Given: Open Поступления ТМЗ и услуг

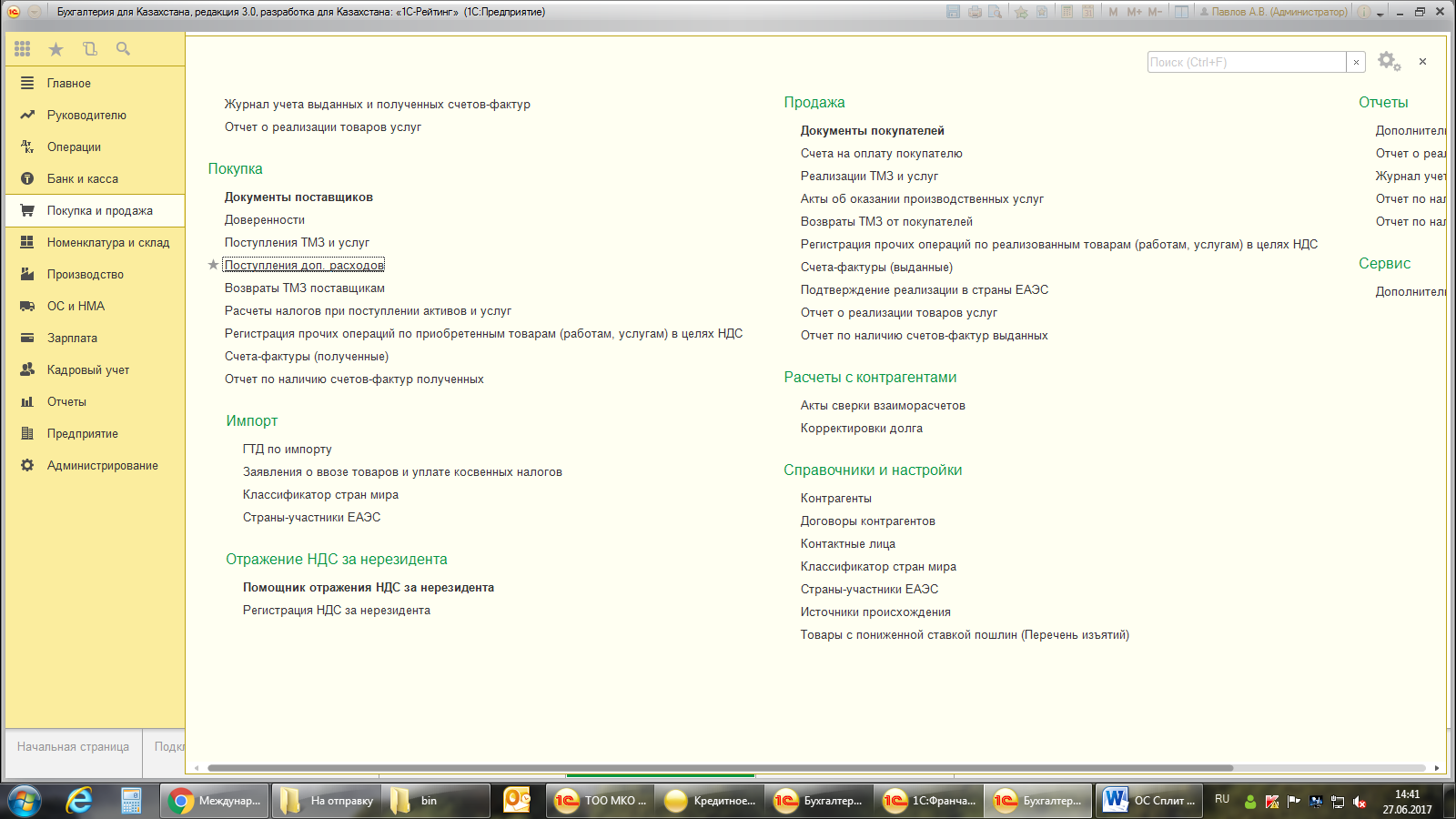Looking at the screenshot, I should [x=297, y=243].
